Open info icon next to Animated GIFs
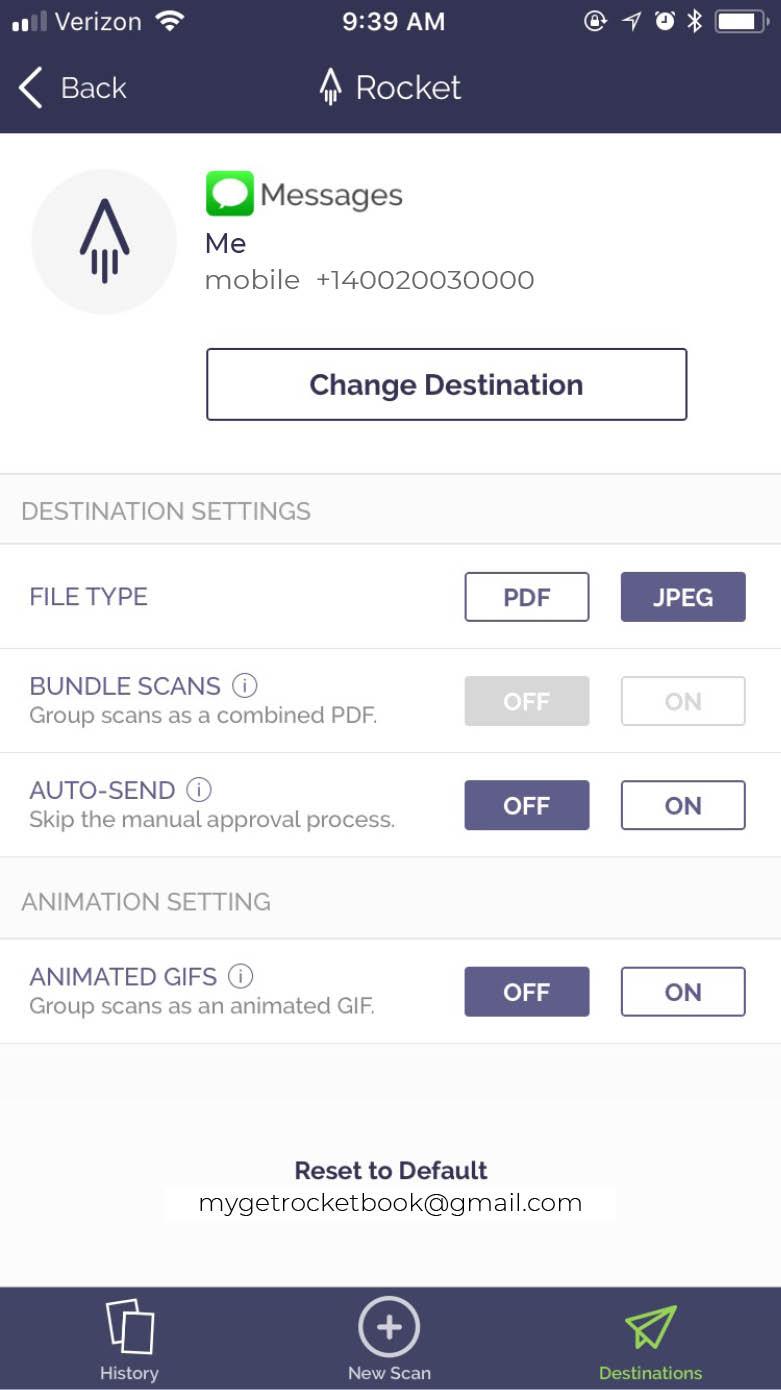 tap(240, 976)
